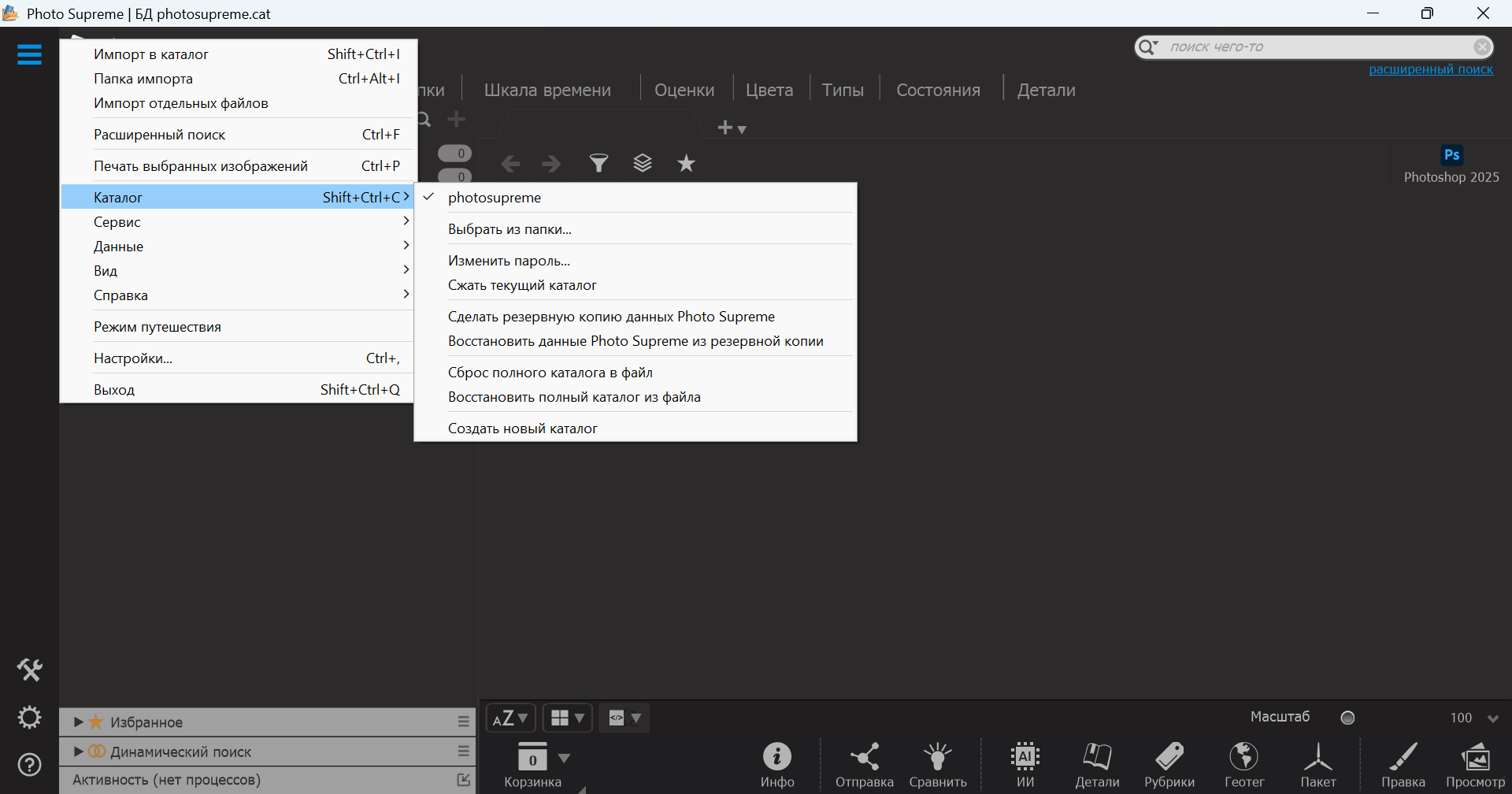The height and width of the screenshot is (794, 1512).
Task: Open the Справка submenu
Action: click(237, 295)
